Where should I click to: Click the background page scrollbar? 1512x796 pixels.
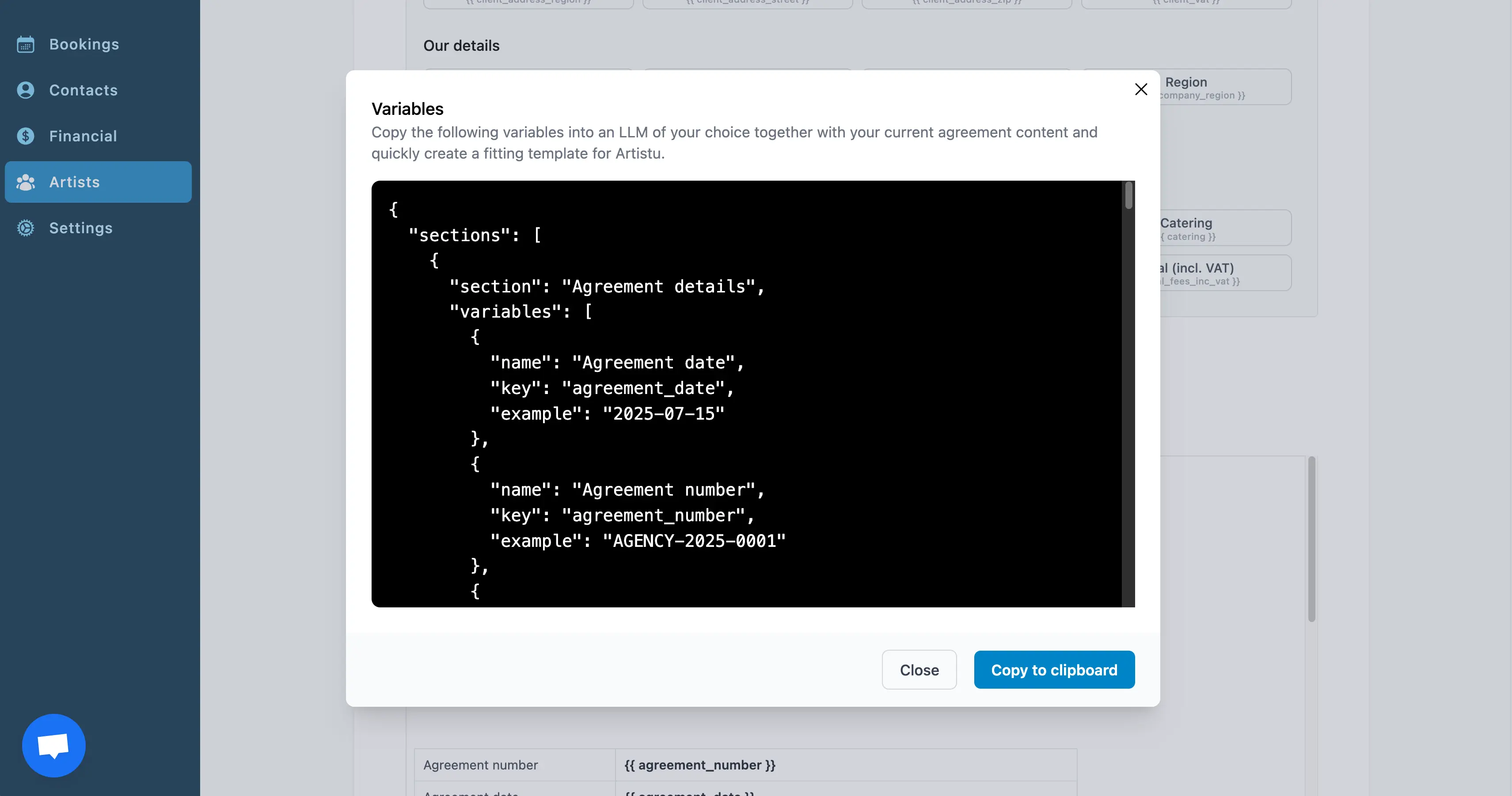(1311, 538)
